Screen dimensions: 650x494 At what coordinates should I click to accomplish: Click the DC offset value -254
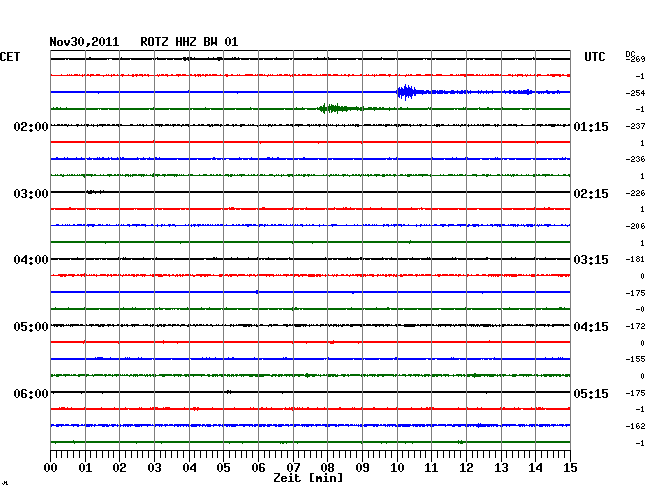point(635,93)
